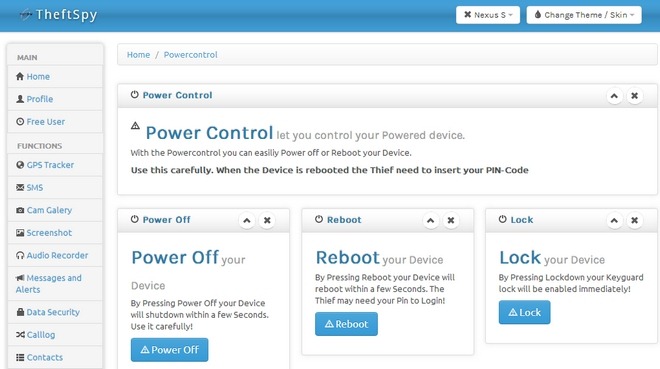Click the megaphone icon beside Messages and Alerts
Screen dimensions: 660x369
coord(20,278)
